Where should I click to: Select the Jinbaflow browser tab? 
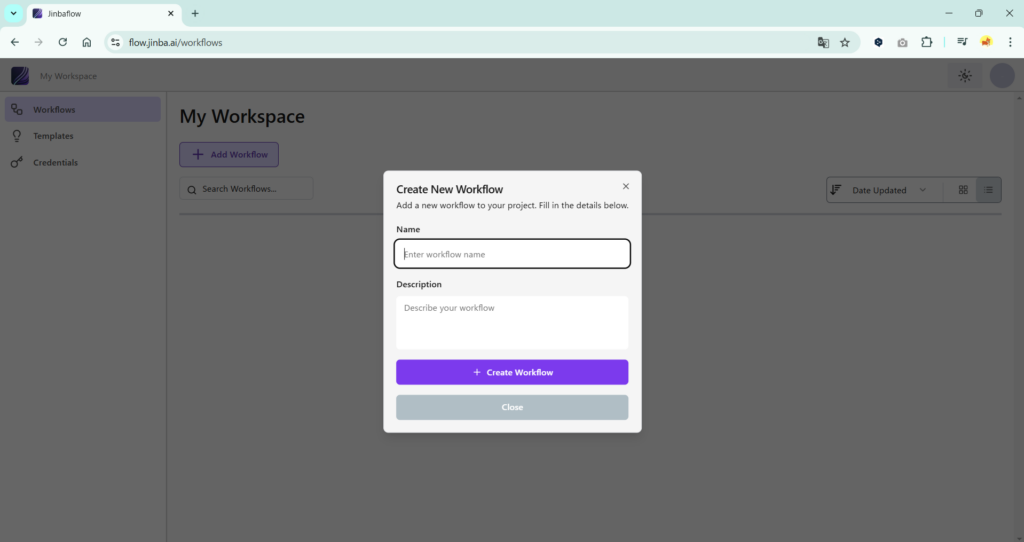click(103, 14)
